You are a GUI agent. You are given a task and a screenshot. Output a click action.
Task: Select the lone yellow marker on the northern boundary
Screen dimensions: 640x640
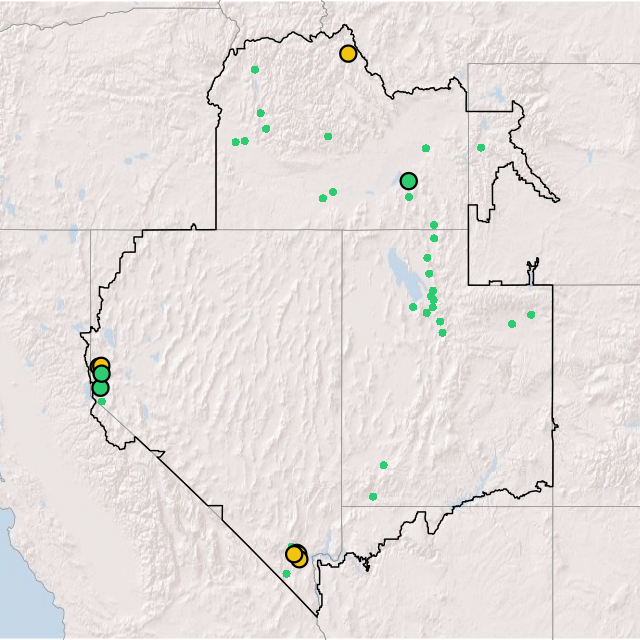coord(348,53)
